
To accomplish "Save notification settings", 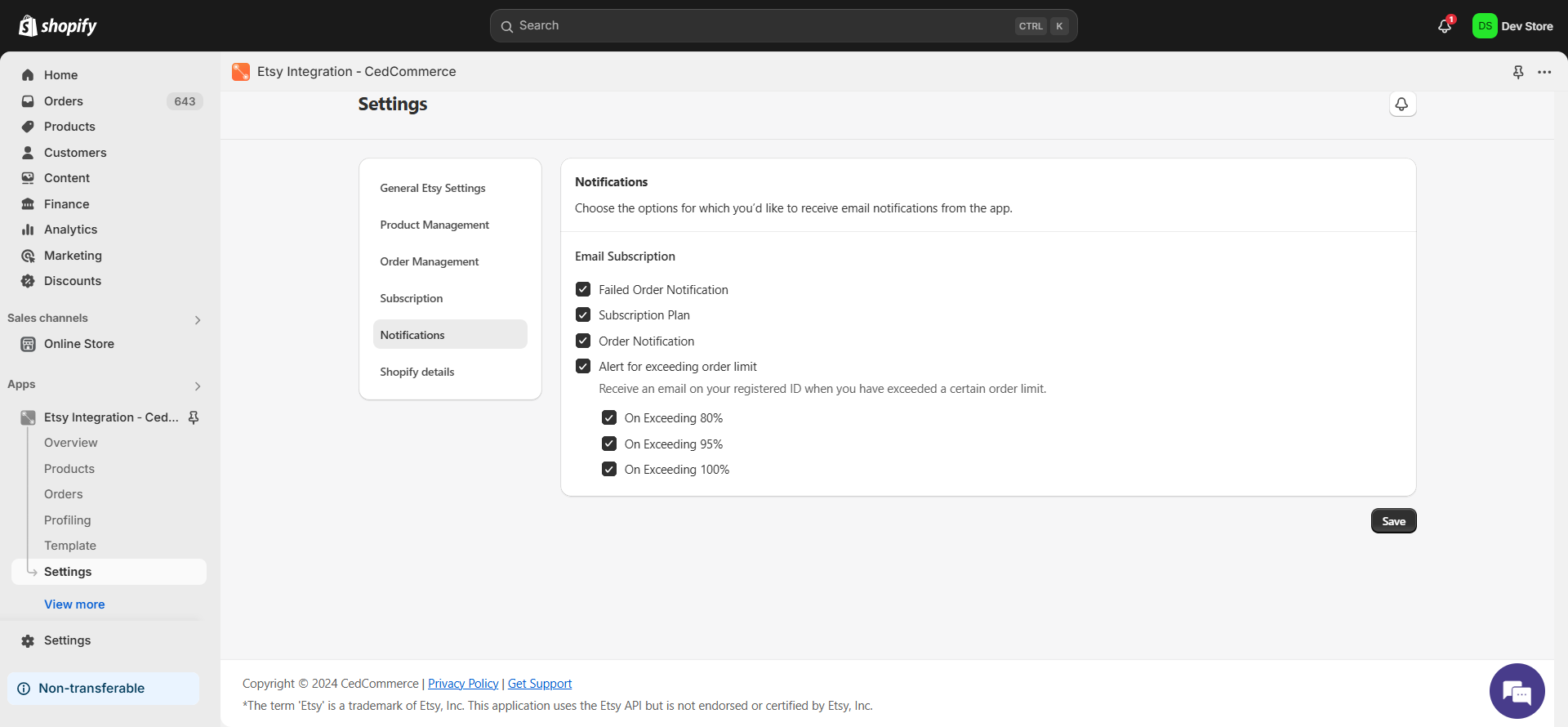I will (x=1393, y=521).
